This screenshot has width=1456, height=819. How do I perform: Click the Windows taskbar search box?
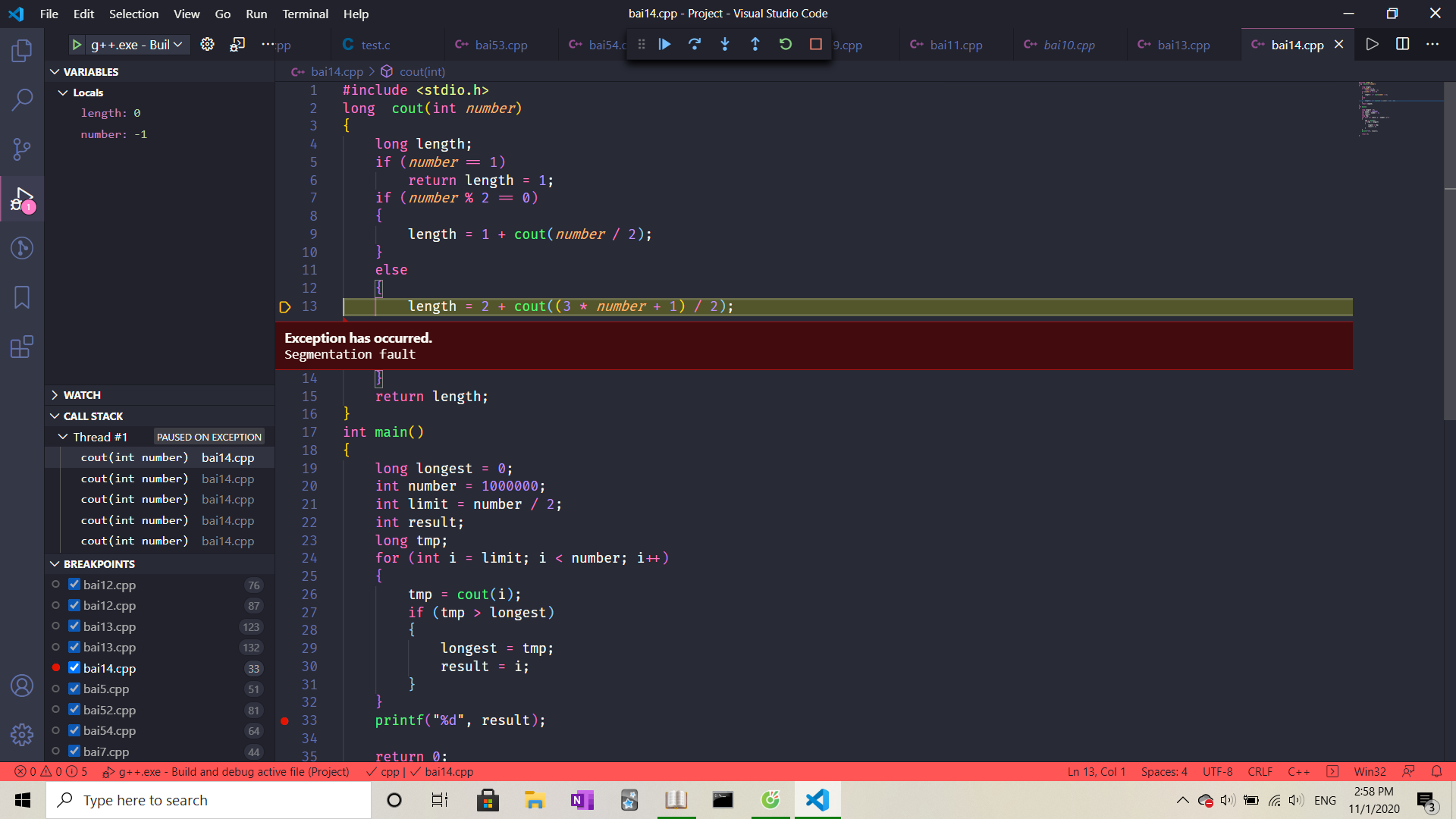pyautogui.click(x=209, y=800)
